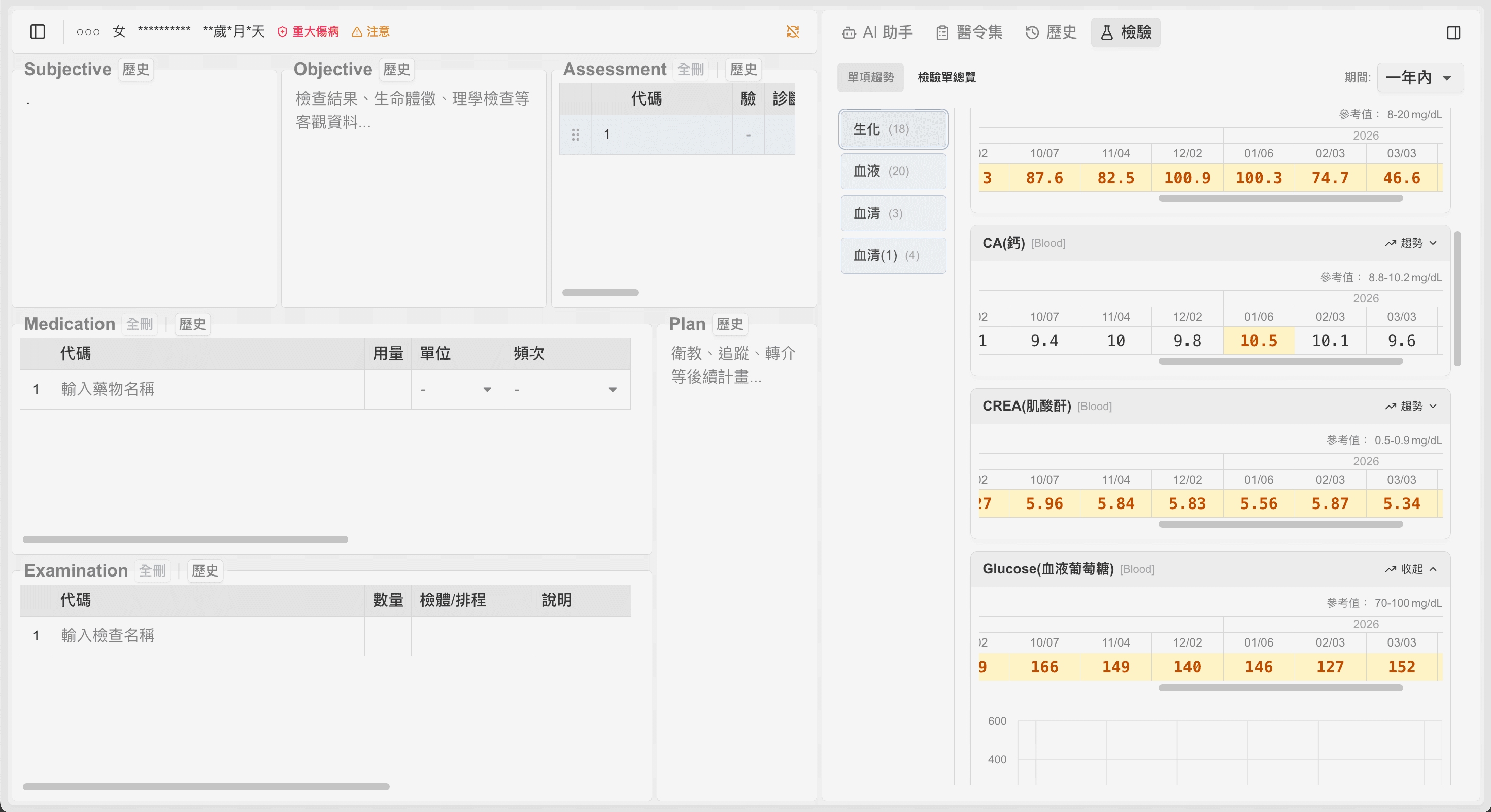Open the 歷史 history panel
The image size is (1491, 812).
click(x=1050, y=32)
